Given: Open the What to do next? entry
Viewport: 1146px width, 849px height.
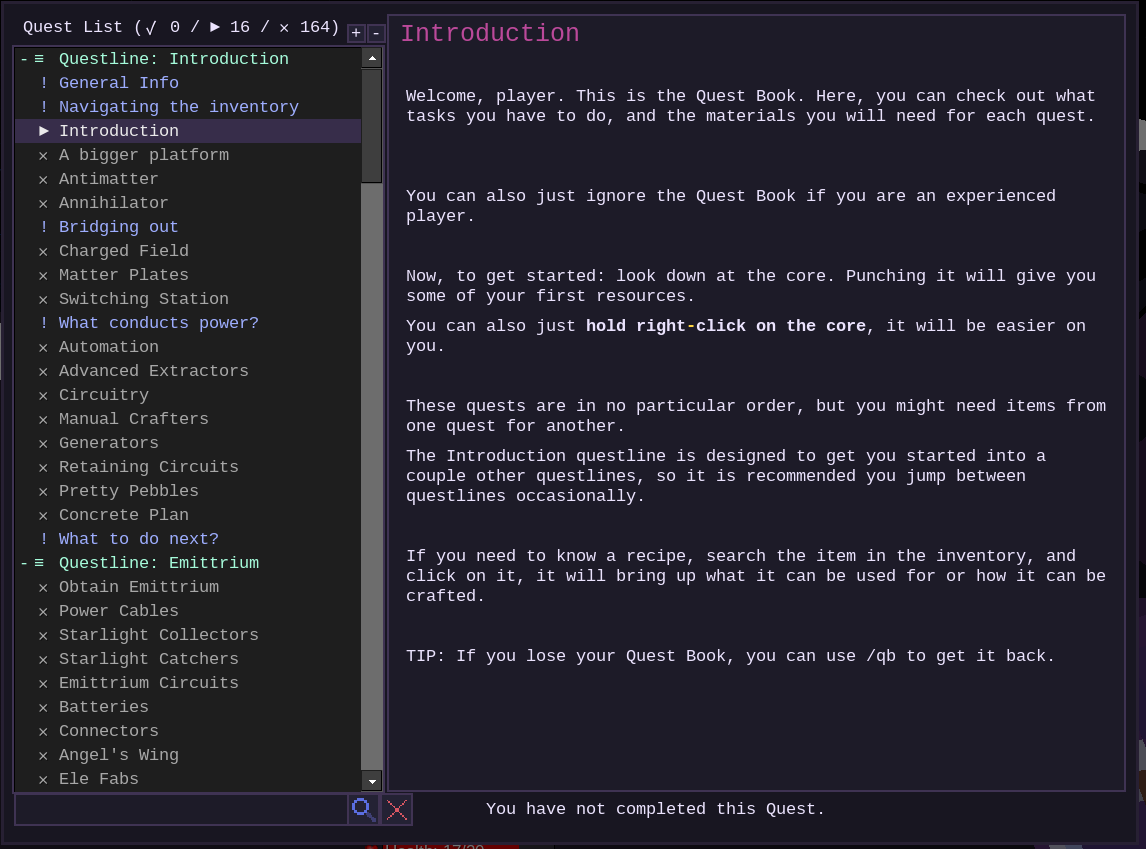Looking at the screenshot, I should 138,539.
